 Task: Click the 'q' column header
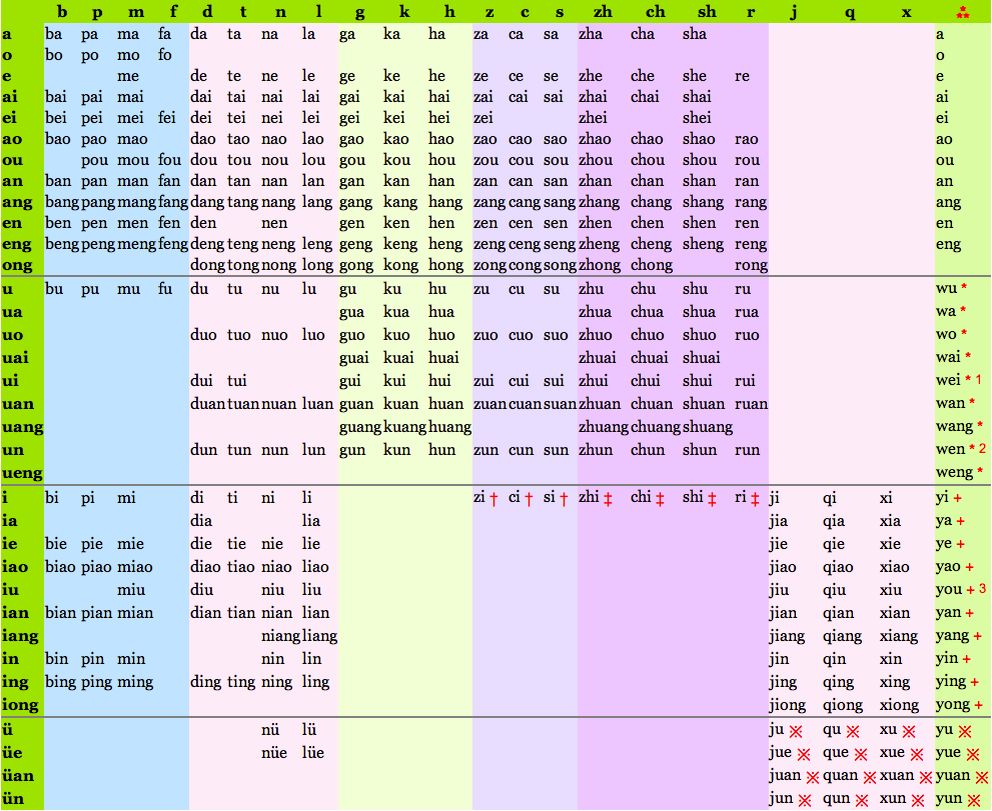click(x=850, y=13)
